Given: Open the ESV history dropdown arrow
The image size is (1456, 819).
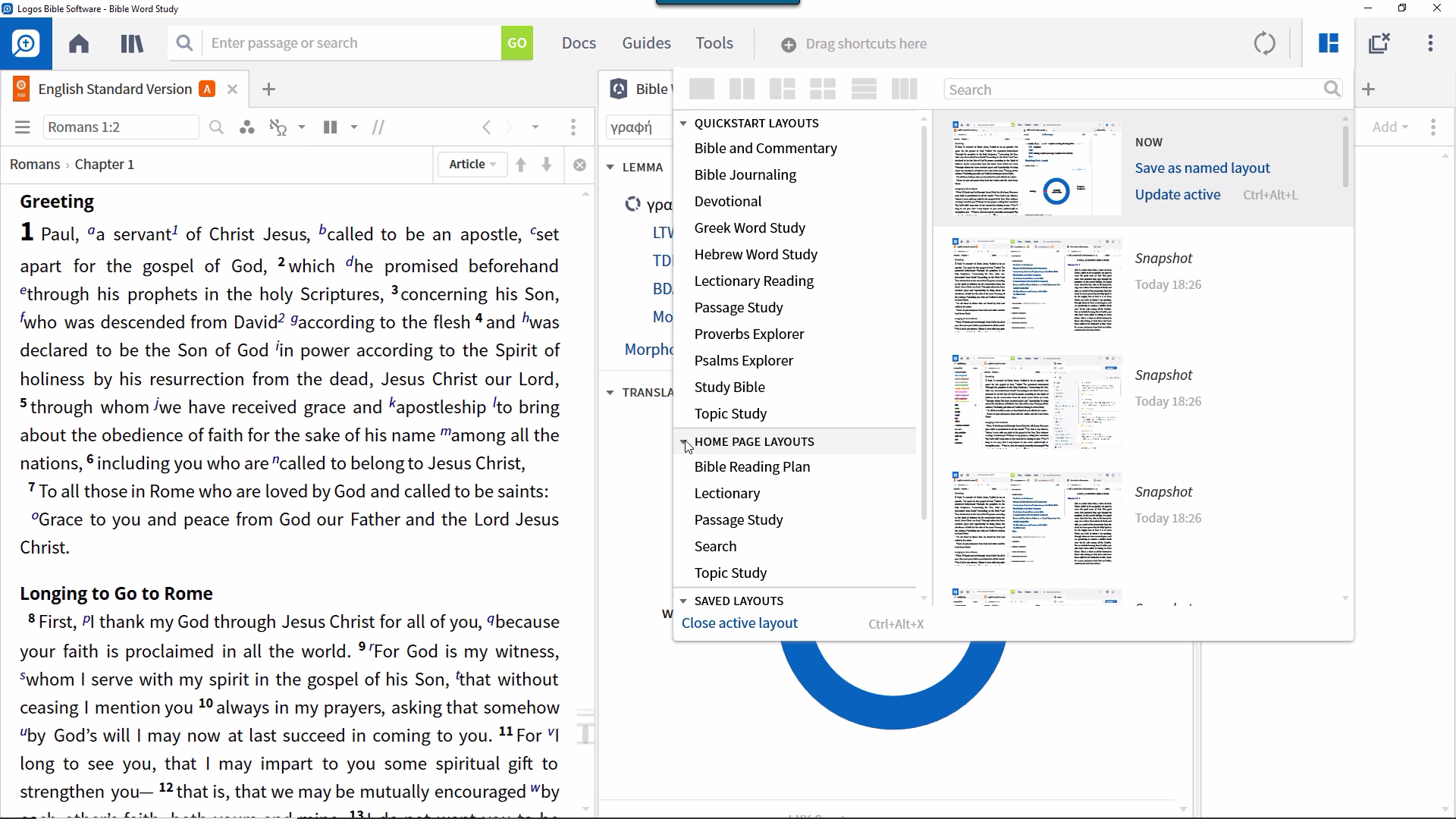Looking at the screenshot, I should tap(535, 127).
